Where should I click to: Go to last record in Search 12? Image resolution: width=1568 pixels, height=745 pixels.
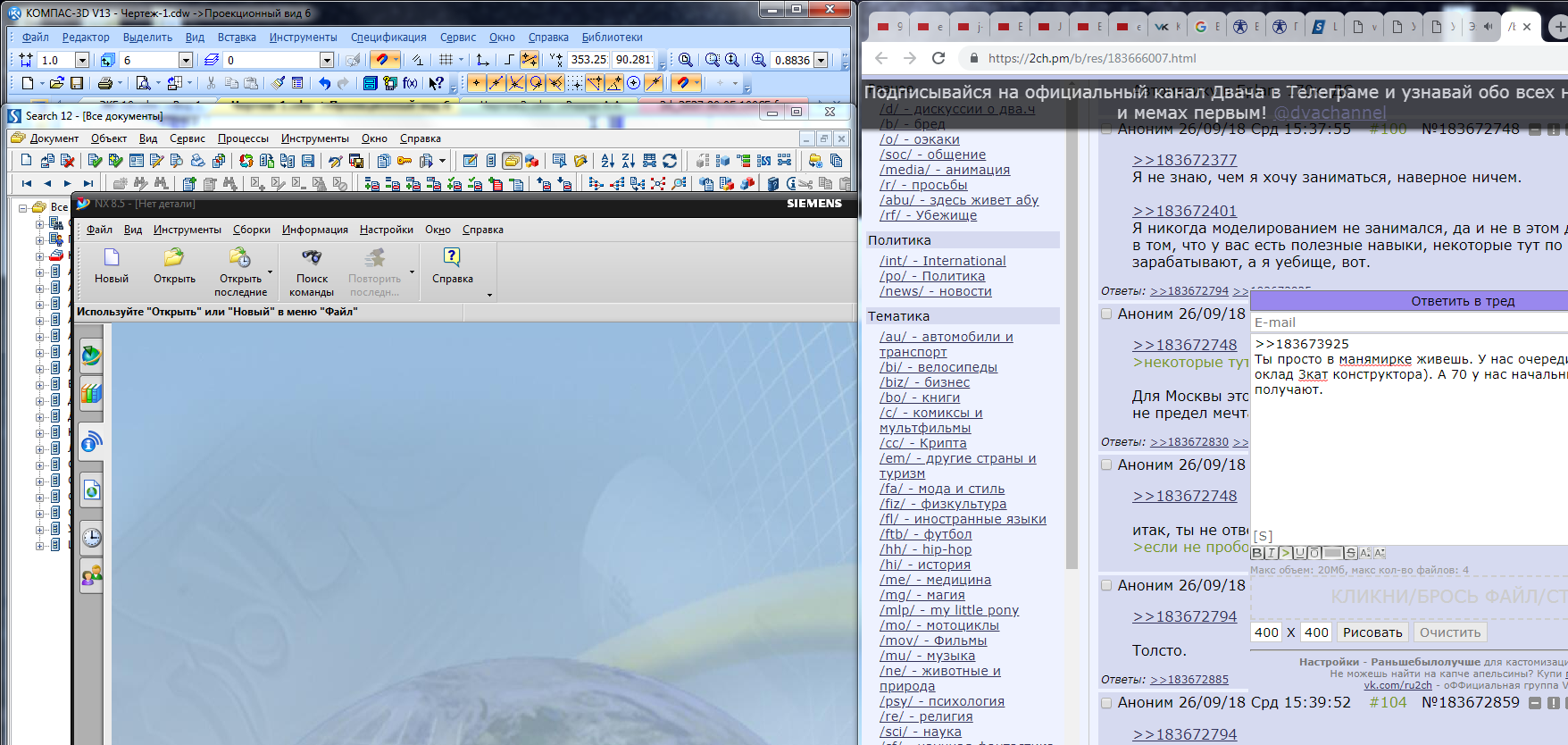click(x=88, y=183)
